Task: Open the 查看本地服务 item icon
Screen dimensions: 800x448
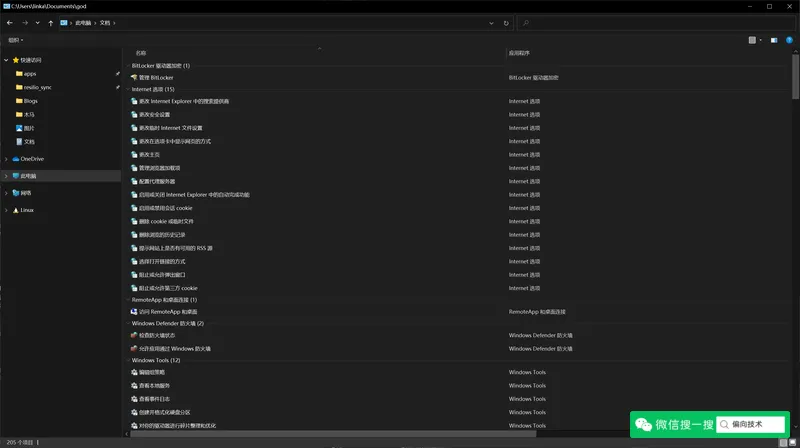Action: pyautogui.click(x=134, y=386)
